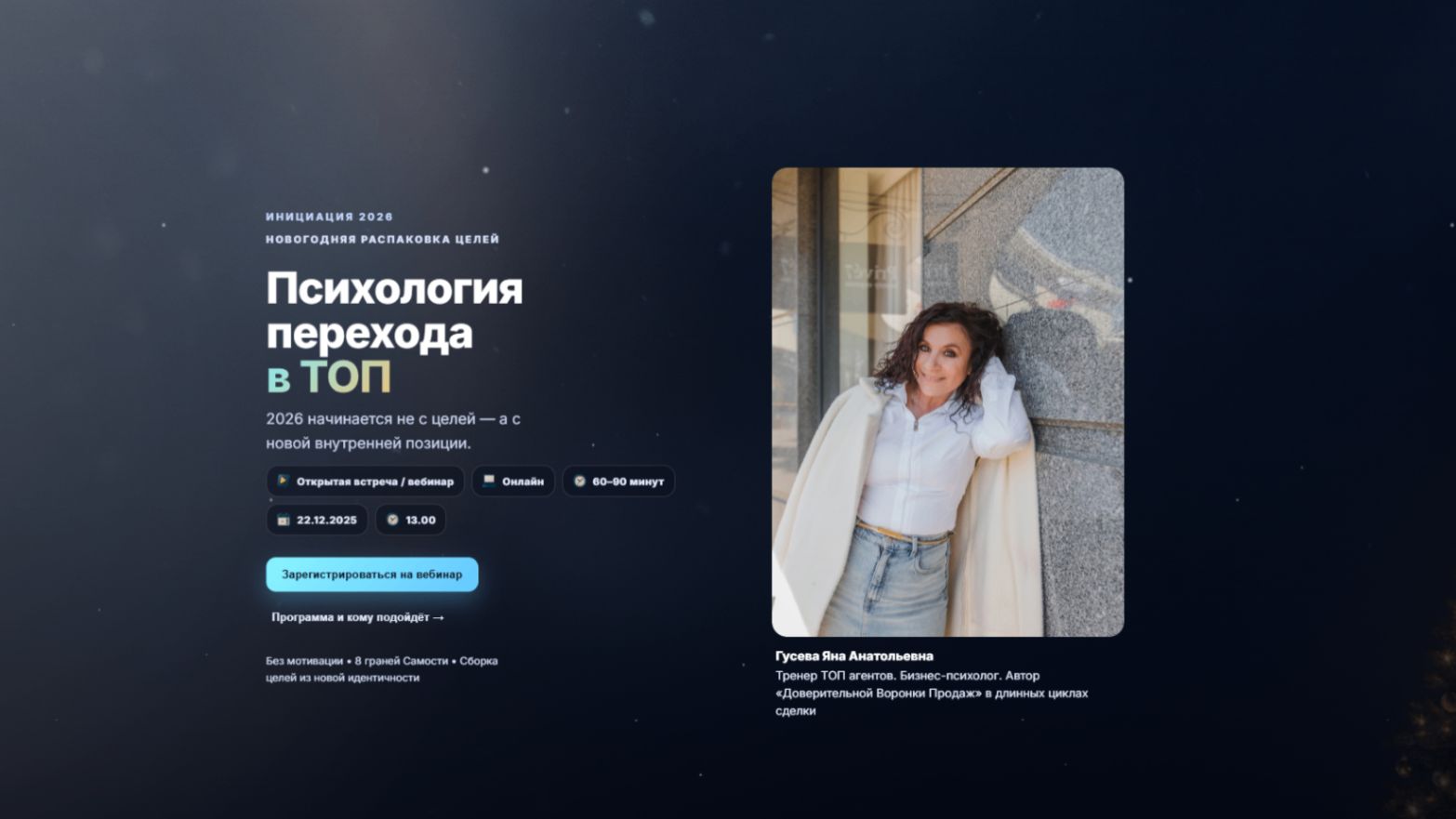
Task: Select the 60–90 минут duration chip
Action: tap(618, 482)
